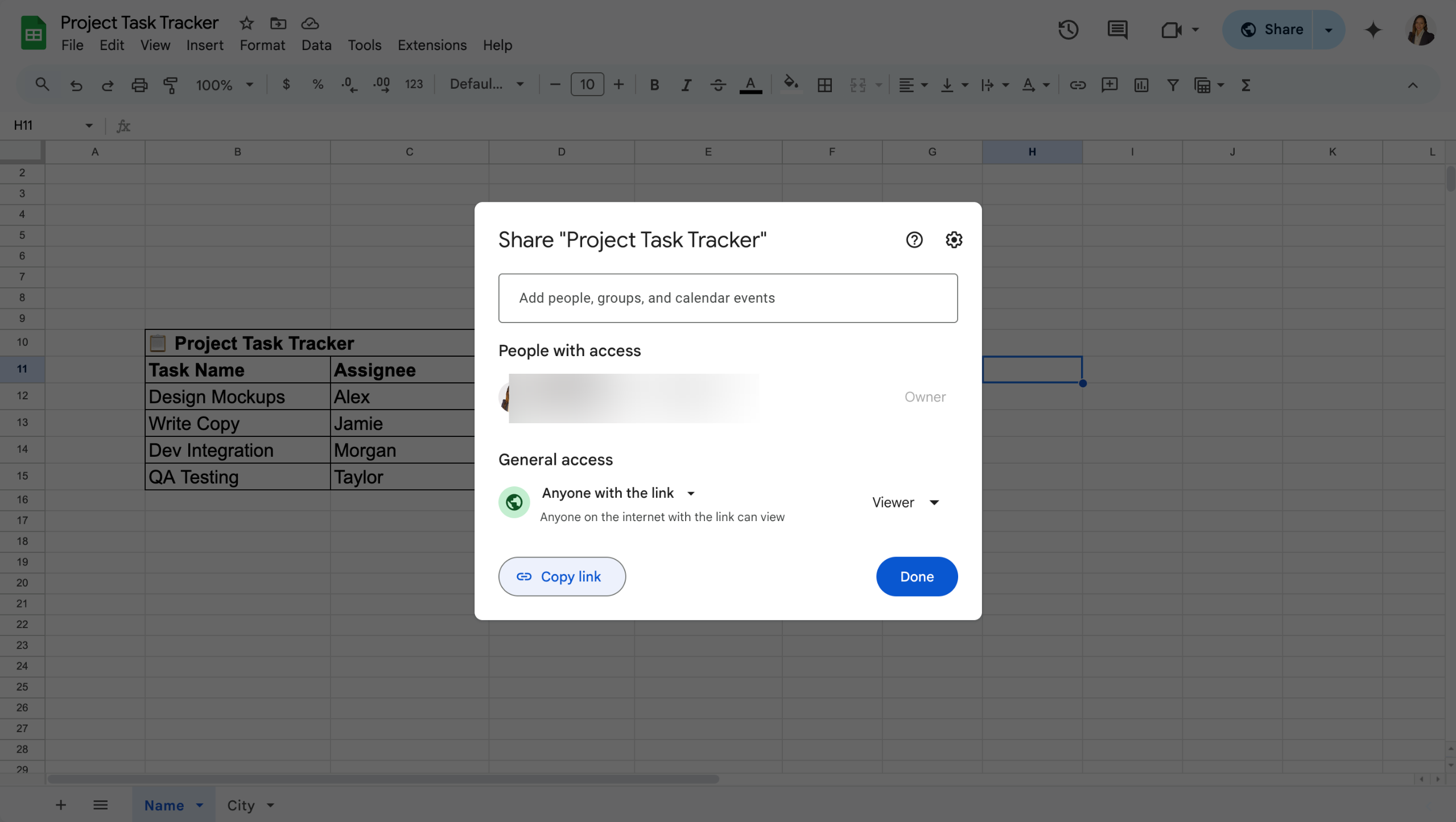
Task: Open the zoom 100% dropdown
Action: click(x=224, y=85)
